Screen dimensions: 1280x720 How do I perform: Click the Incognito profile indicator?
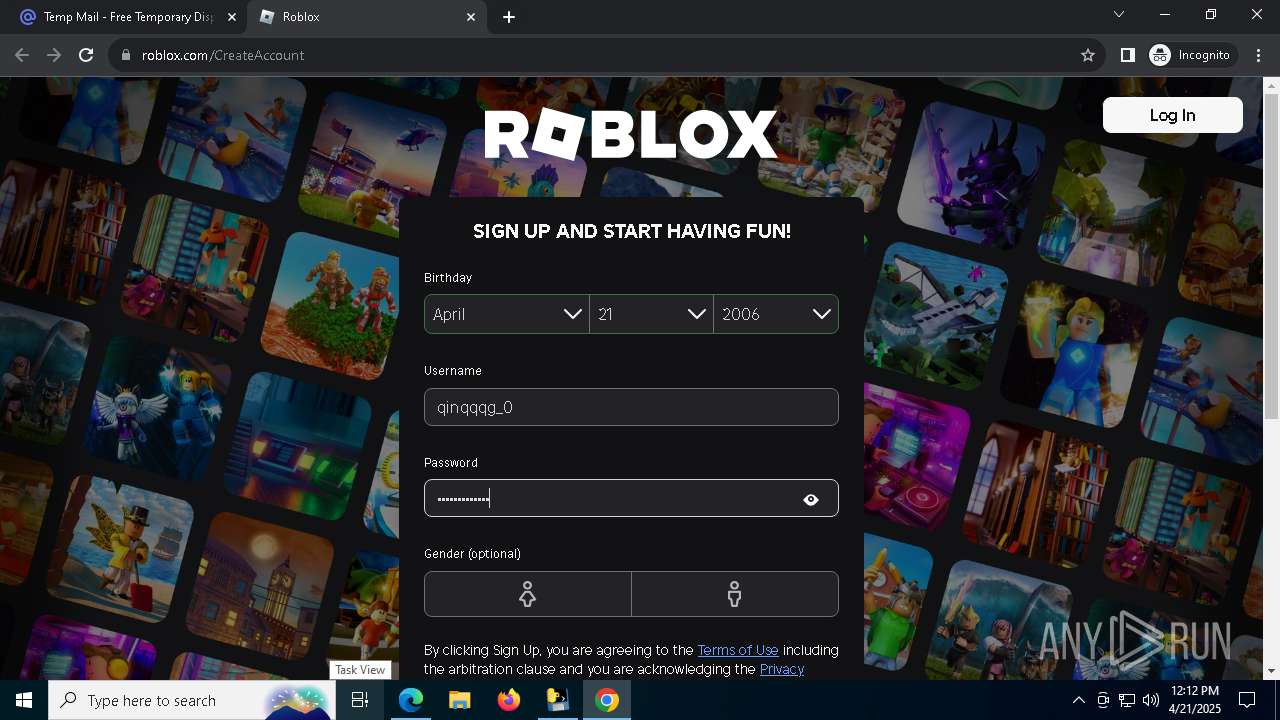pos(1192,55)
